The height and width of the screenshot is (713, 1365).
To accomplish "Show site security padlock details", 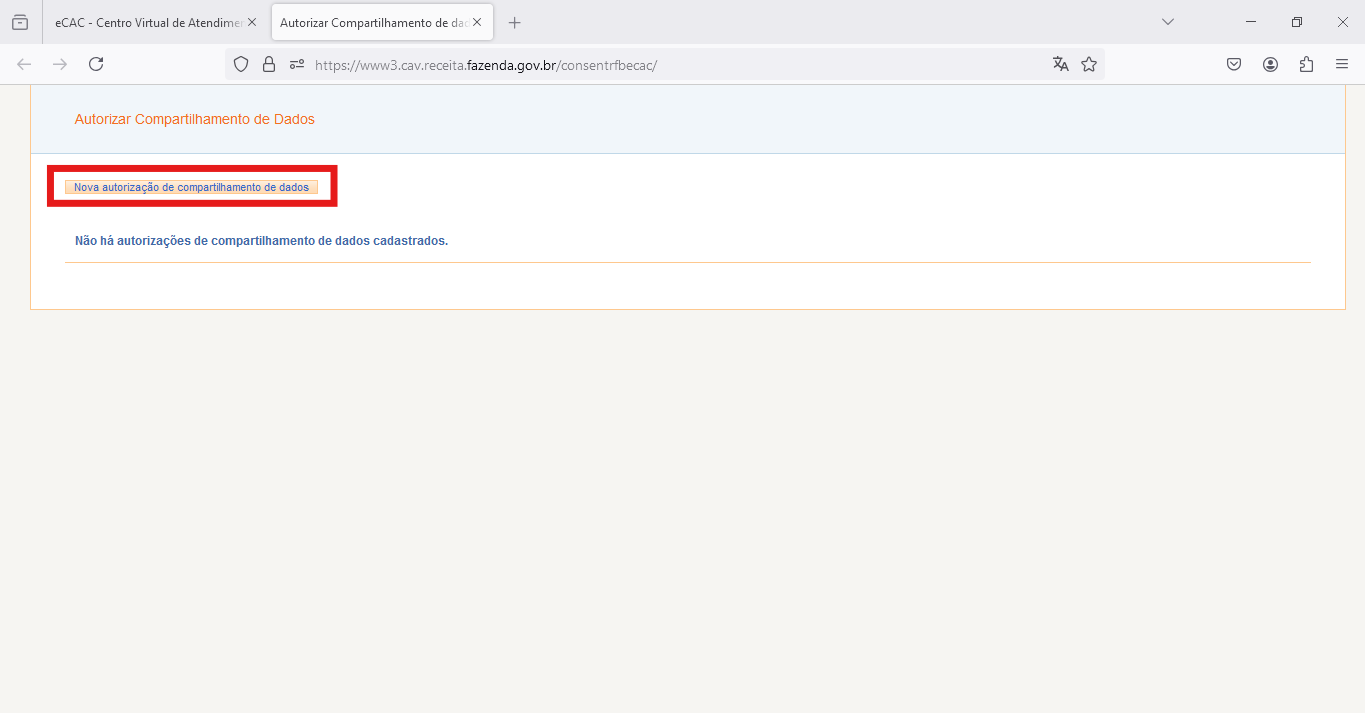I will click(x=268, y=64).
